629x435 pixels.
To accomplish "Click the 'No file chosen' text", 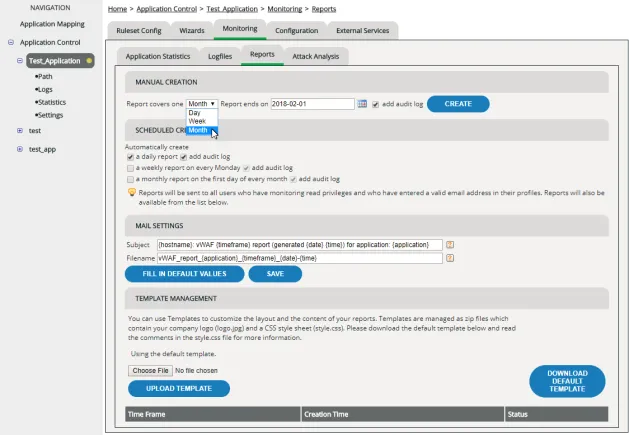I will 196,370.
